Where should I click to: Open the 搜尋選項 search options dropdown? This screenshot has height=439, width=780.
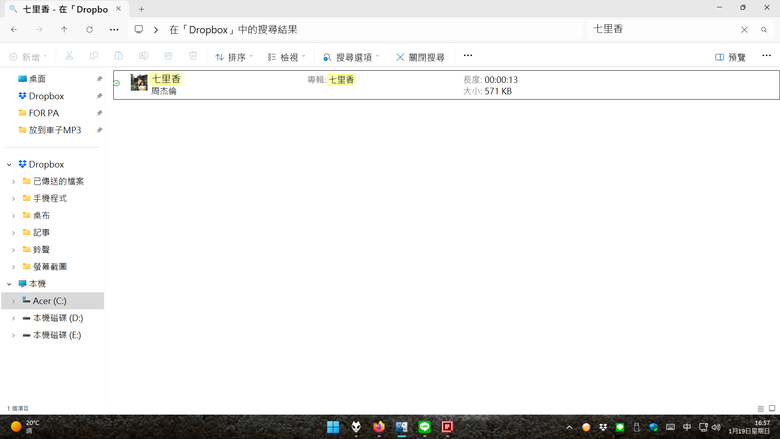pos(351,57)
